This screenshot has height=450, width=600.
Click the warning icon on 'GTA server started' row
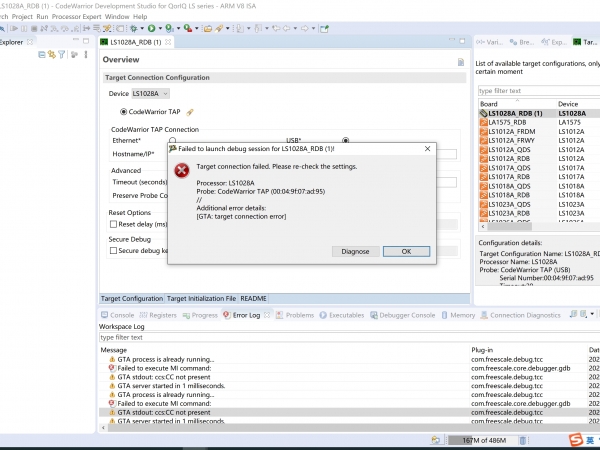click(111, 386)
